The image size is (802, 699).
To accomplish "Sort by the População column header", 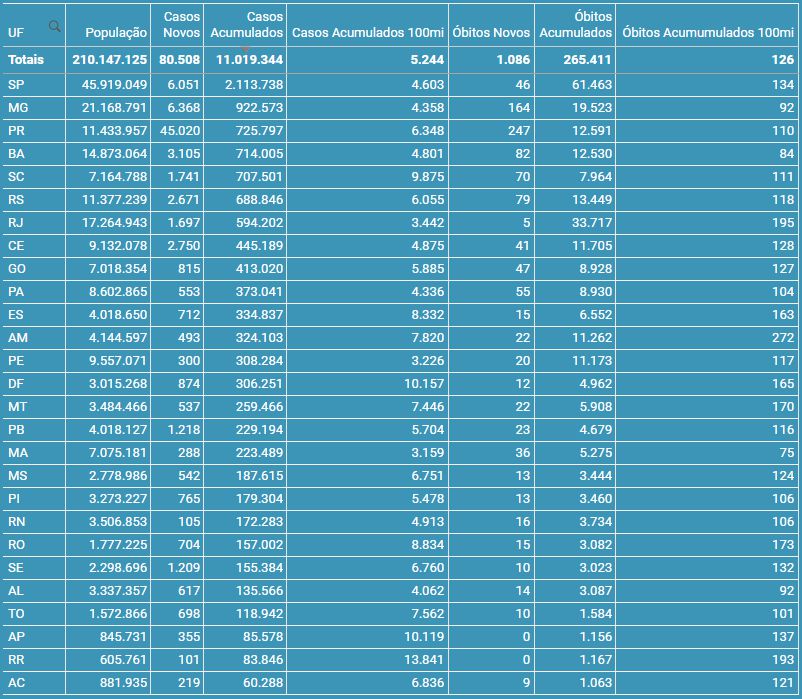I will 116,33.
